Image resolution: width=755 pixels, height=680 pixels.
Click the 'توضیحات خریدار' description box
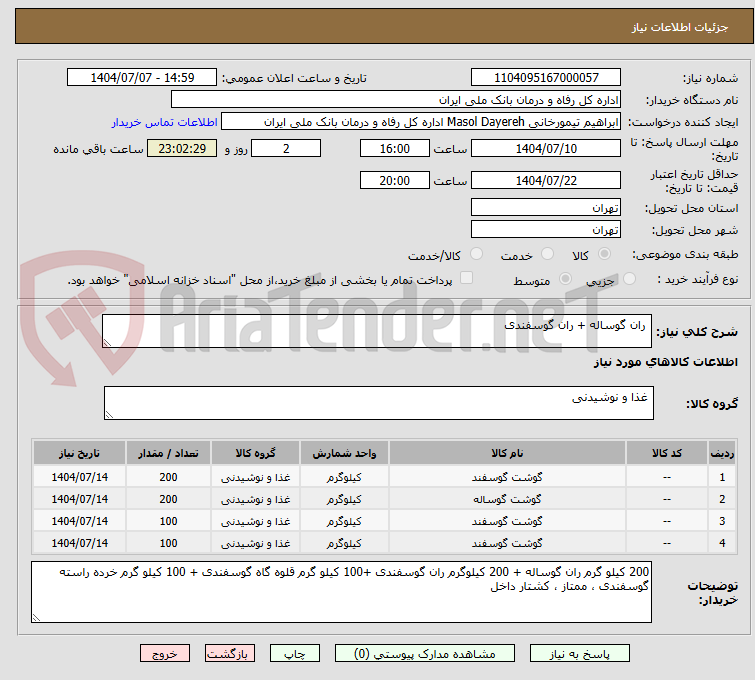342,591
